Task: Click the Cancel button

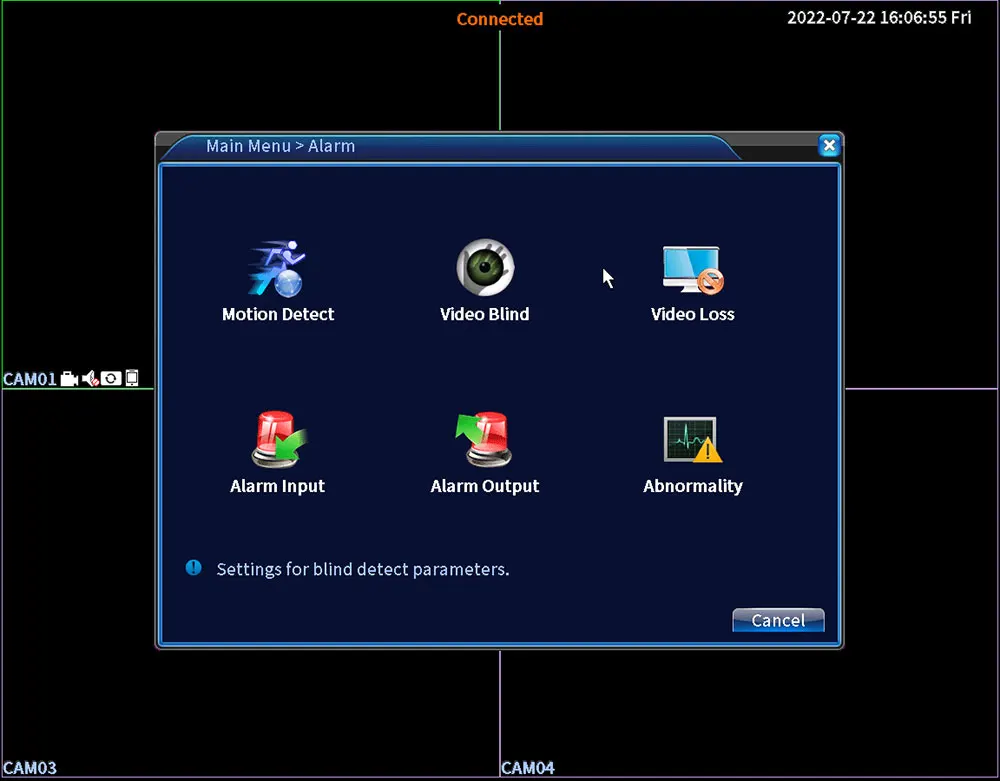Action: (778, 620)
